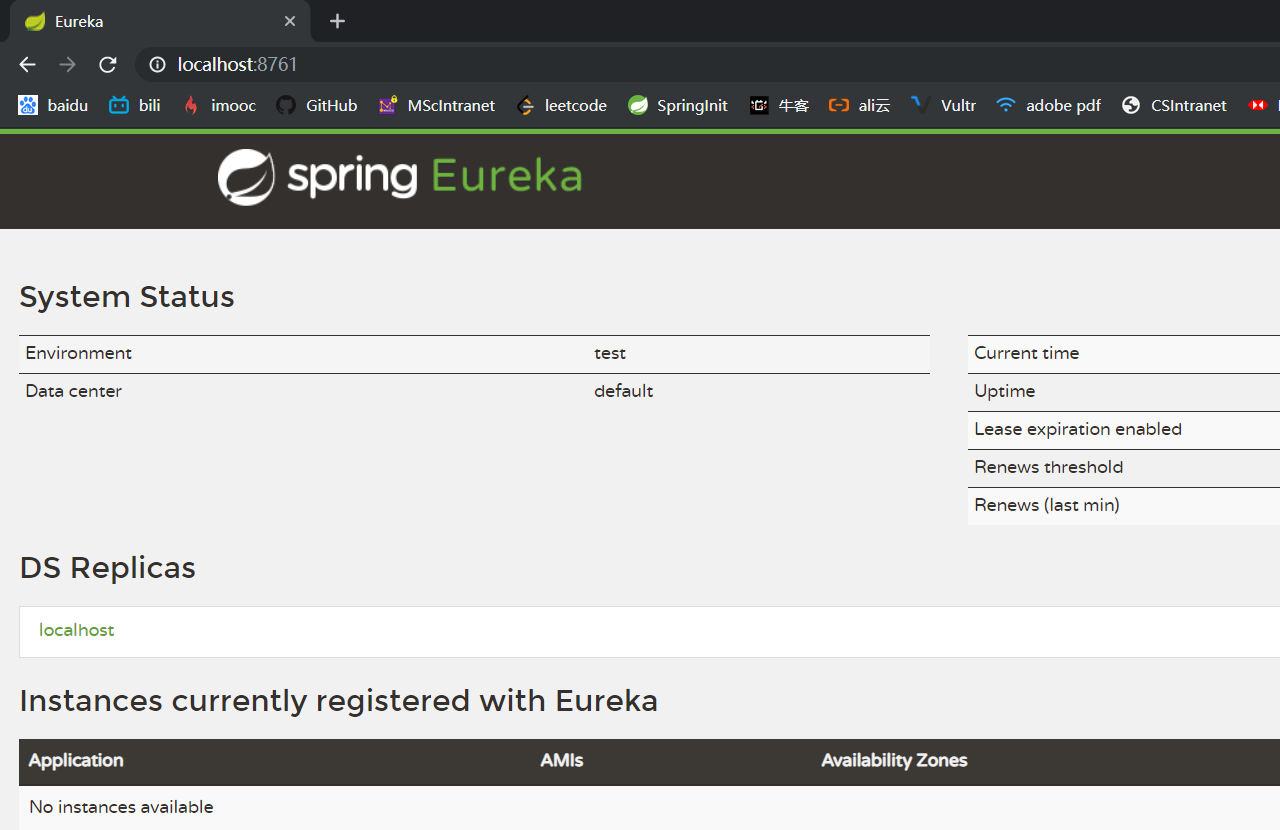Viewport: 1280px width, 830px height.
Task: Open the CSIntranet bookmark
Action: pyautogui.click(x=1174, y=105)
